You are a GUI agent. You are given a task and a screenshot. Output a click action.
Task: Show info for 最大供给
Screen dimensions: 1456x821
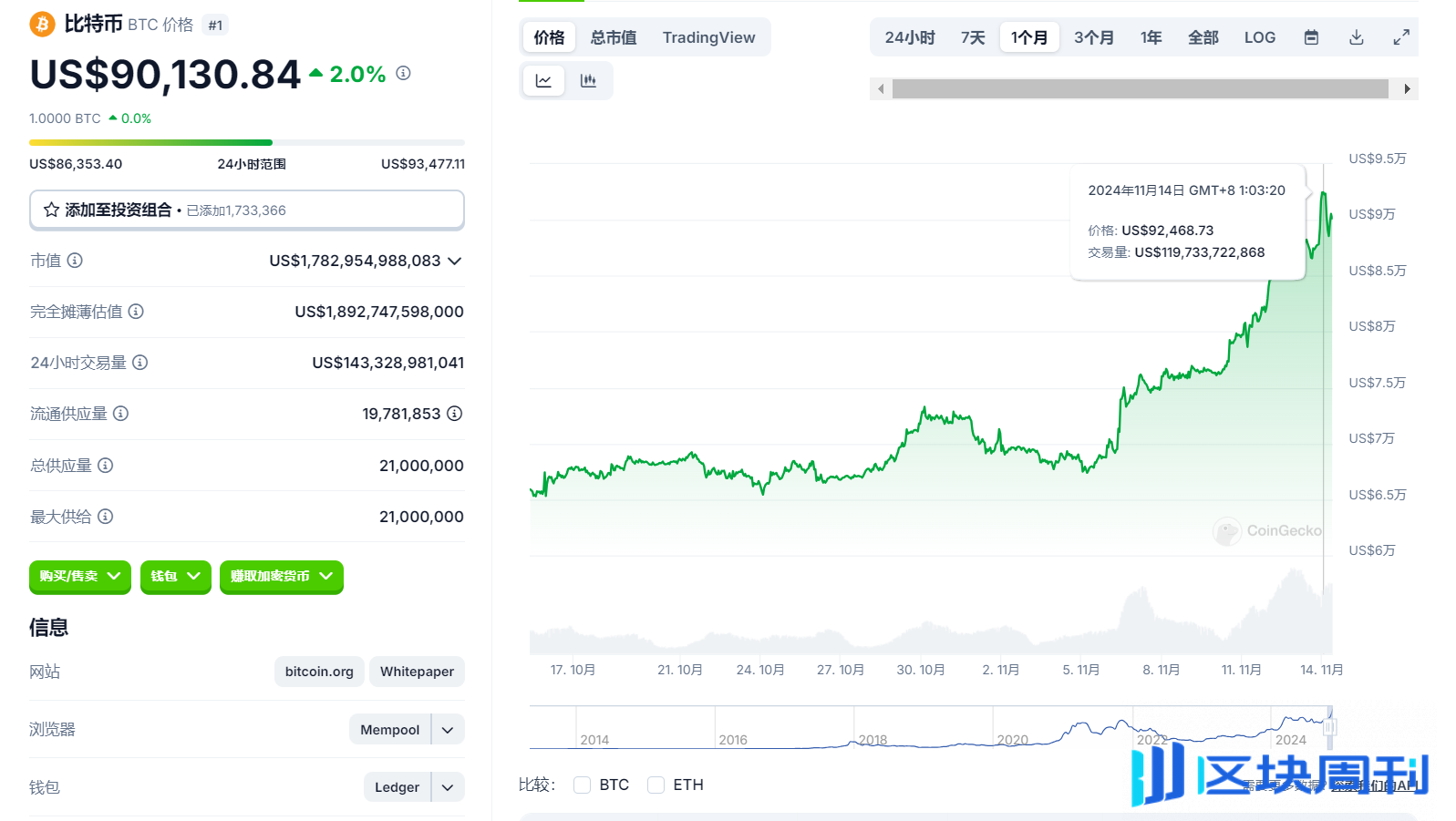106,517
